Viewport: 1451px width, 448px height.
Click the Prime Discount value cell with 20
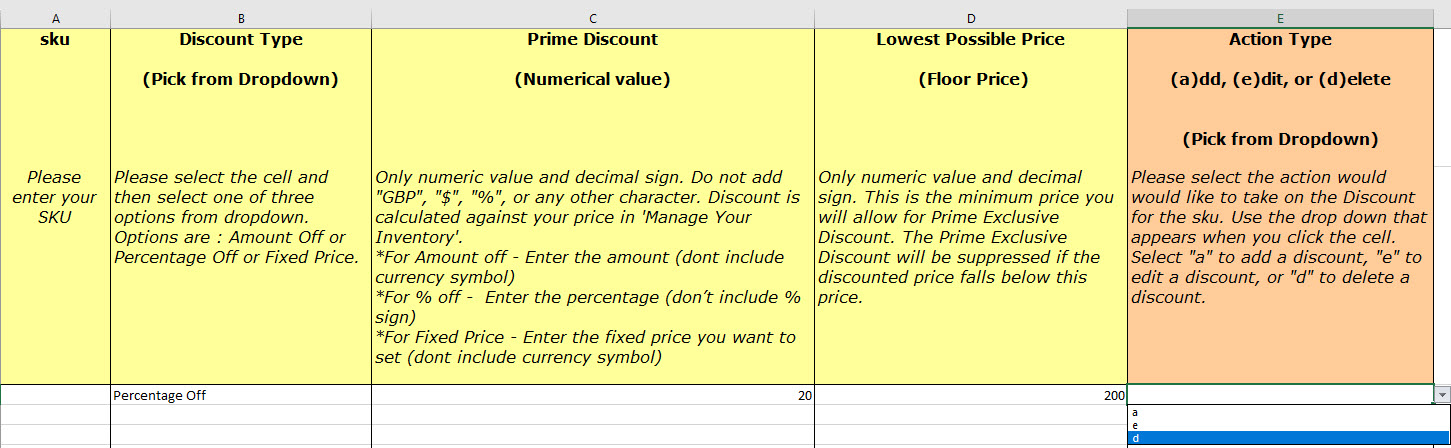[593, 395]
